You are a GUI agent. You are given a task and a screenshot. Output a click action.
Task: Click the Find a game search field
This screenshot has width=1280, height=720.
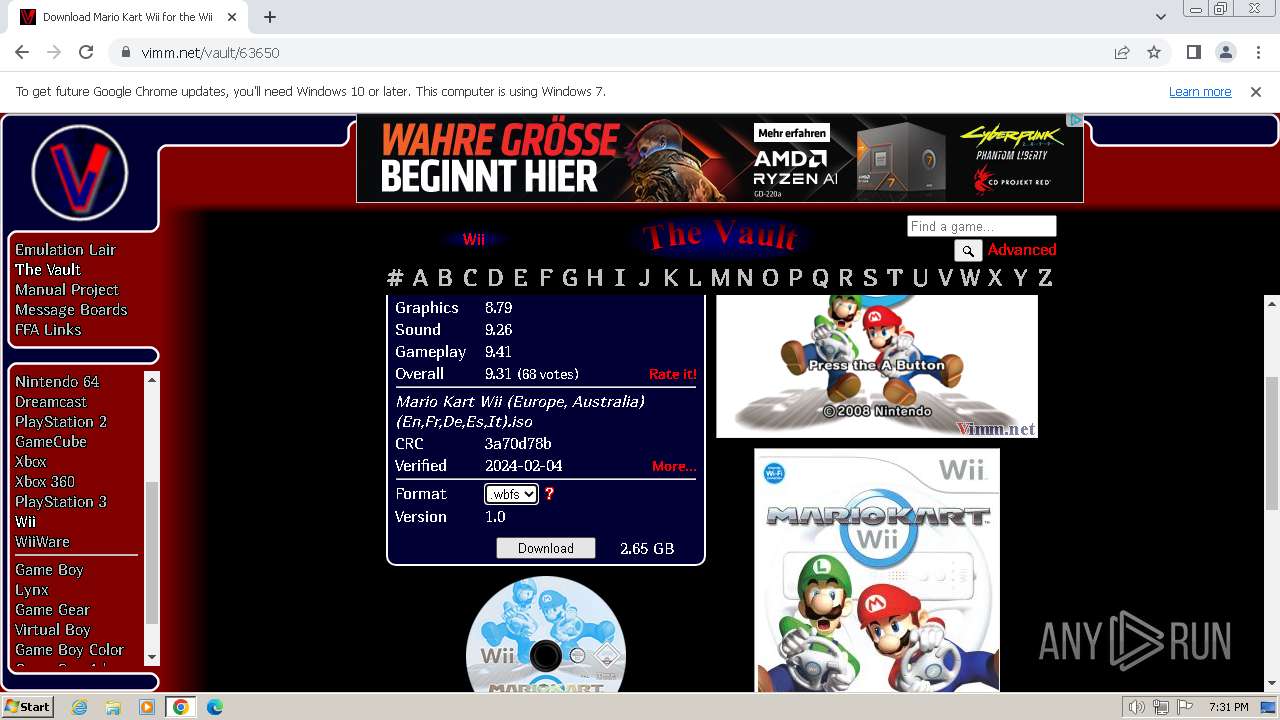point(981,226)
